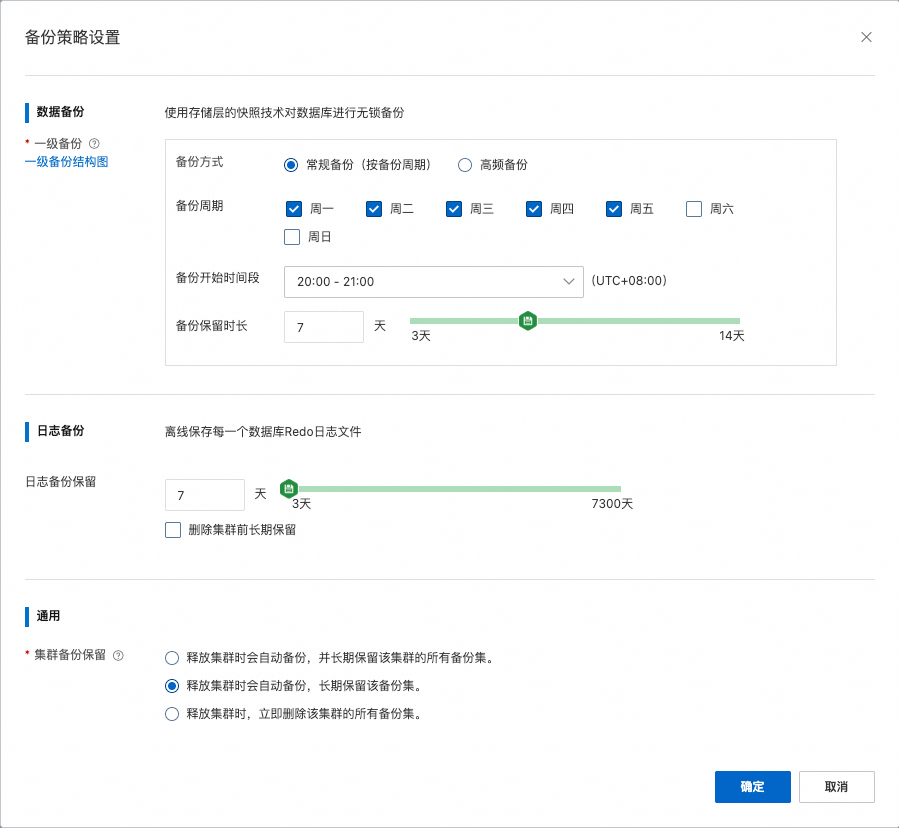This screenshot has width=899, height=828.
Task: Select 立即删除该集群的所有备份集 radio option
Action: (171, 714)
